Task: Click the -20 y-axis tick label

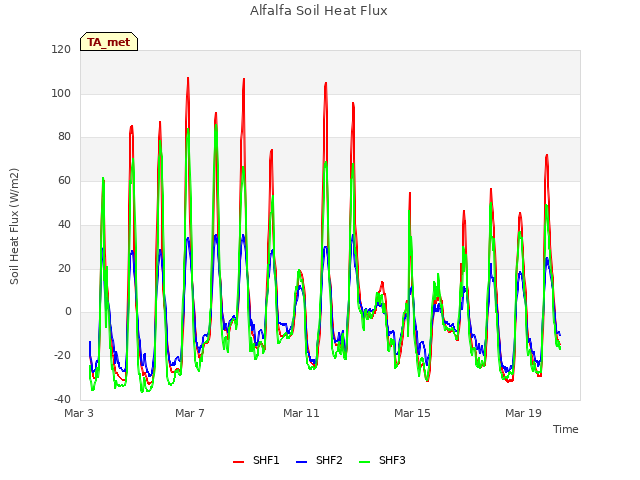Action: pyautogui.click(x=62, y=356)
